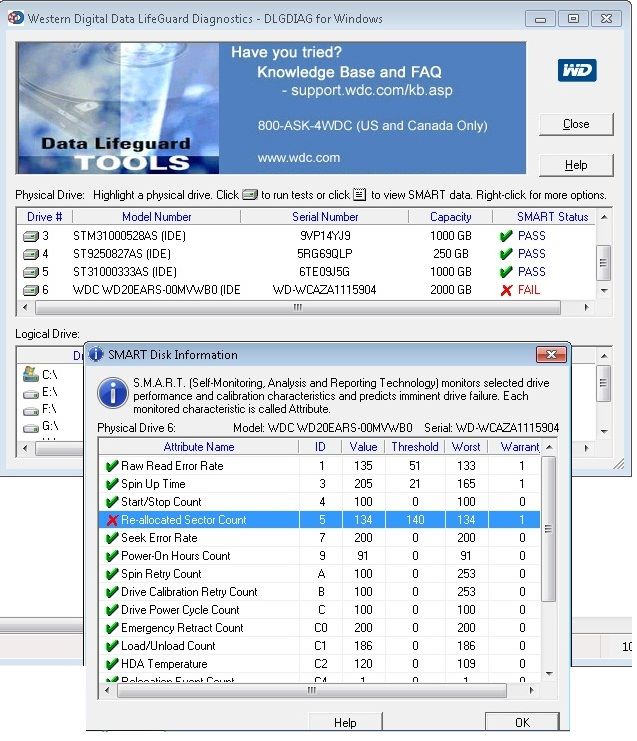The width and height of the screenshot is (637, 741).
Task: Select Re-allocated Sector Count row
Action: (x=319, y=520)
